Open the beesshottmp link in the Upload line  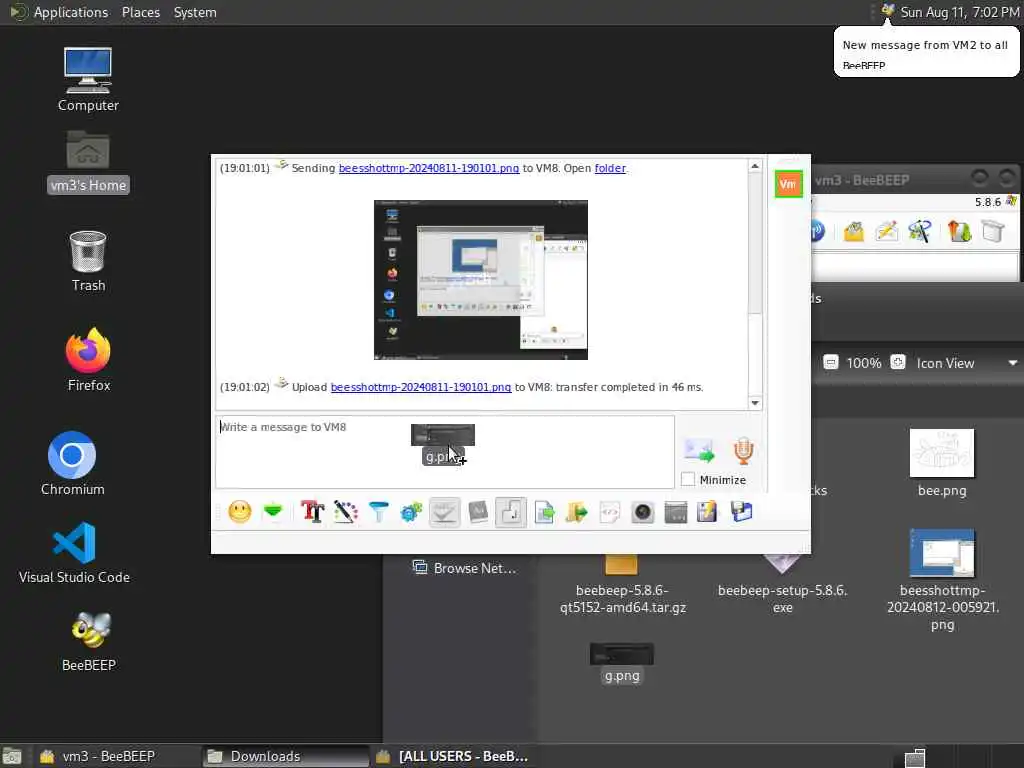point(421,387)
